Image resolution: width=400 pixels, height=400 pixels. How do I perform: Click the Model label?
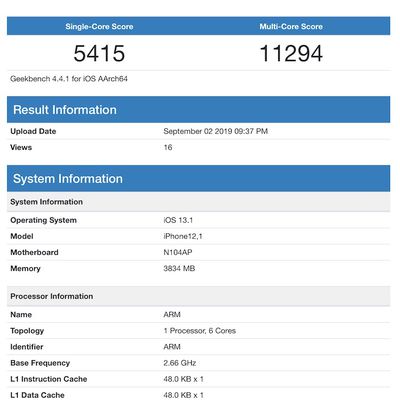tap(22, 236)
